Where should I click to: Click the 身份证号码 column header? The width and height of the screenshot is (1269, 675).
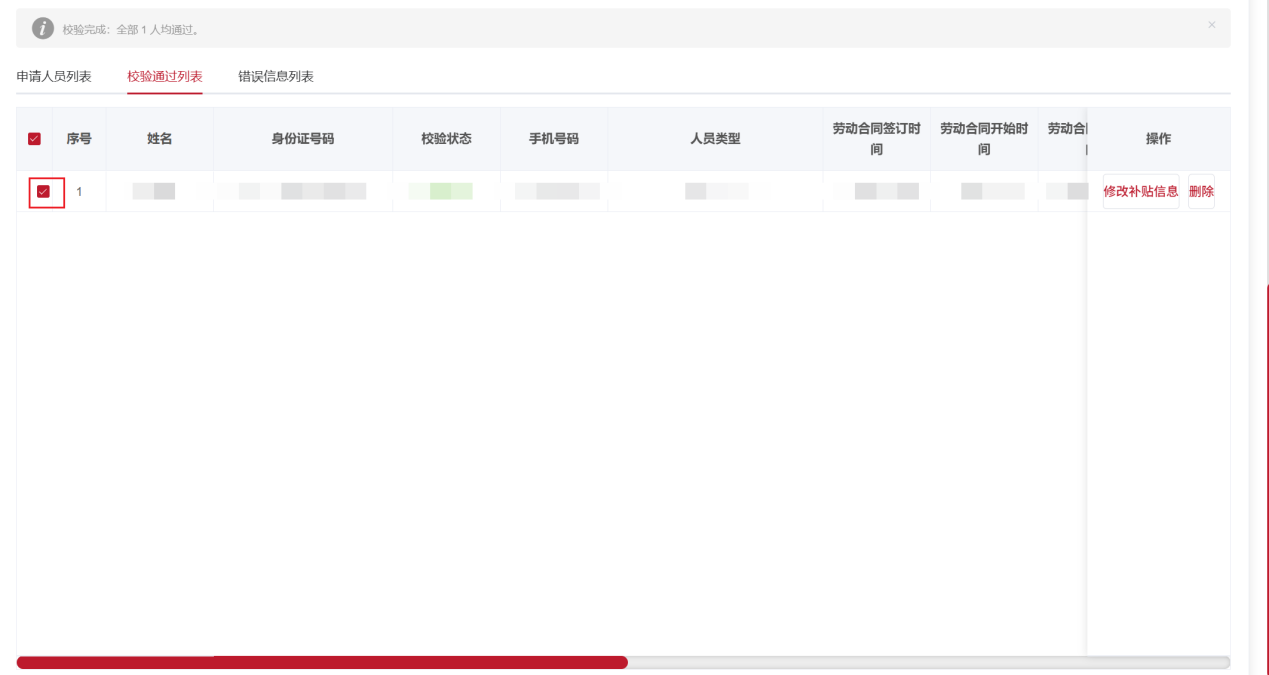pyautogui.click(x=303, y=139)
